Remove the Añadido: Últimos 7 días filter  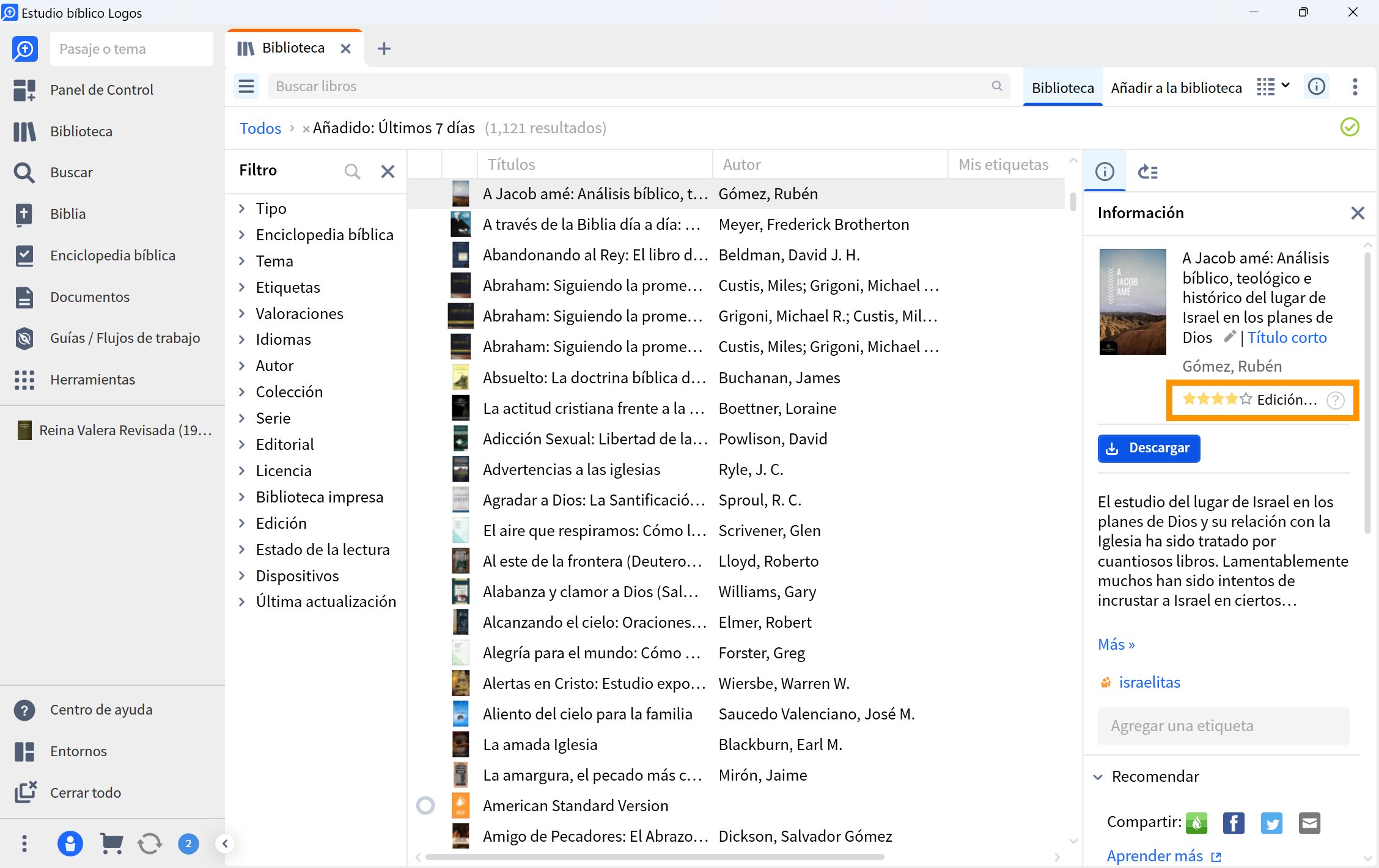[306, 129]
